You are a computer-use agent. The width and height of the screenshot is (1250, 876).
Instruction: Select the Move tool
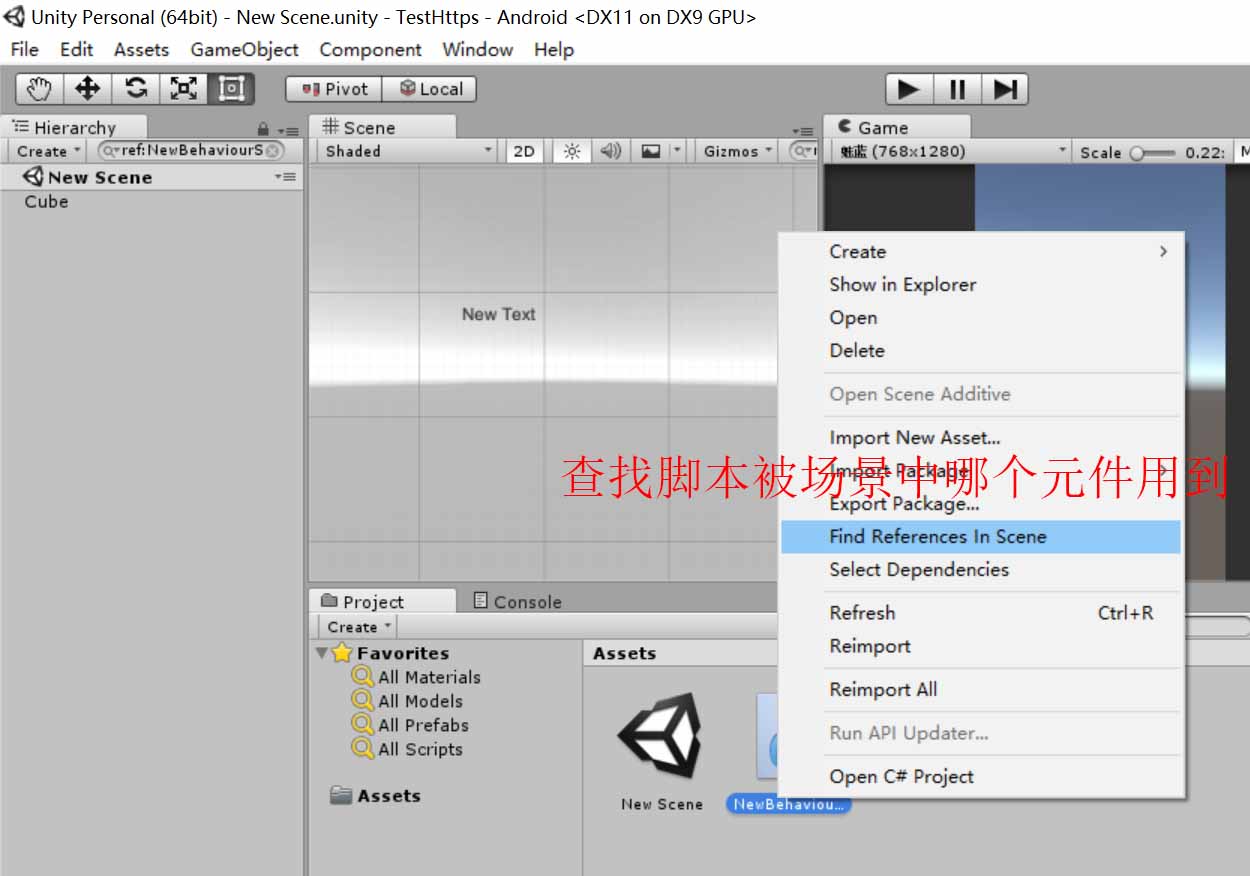click(86, 88)
